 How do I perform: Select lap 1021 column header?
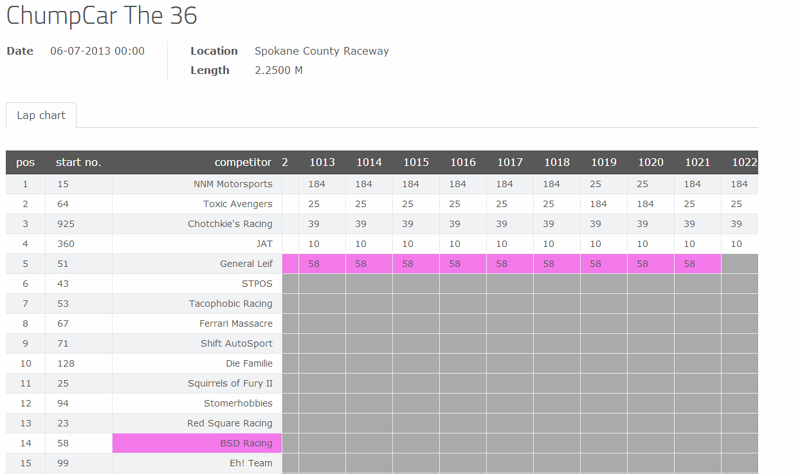point(697,162)
